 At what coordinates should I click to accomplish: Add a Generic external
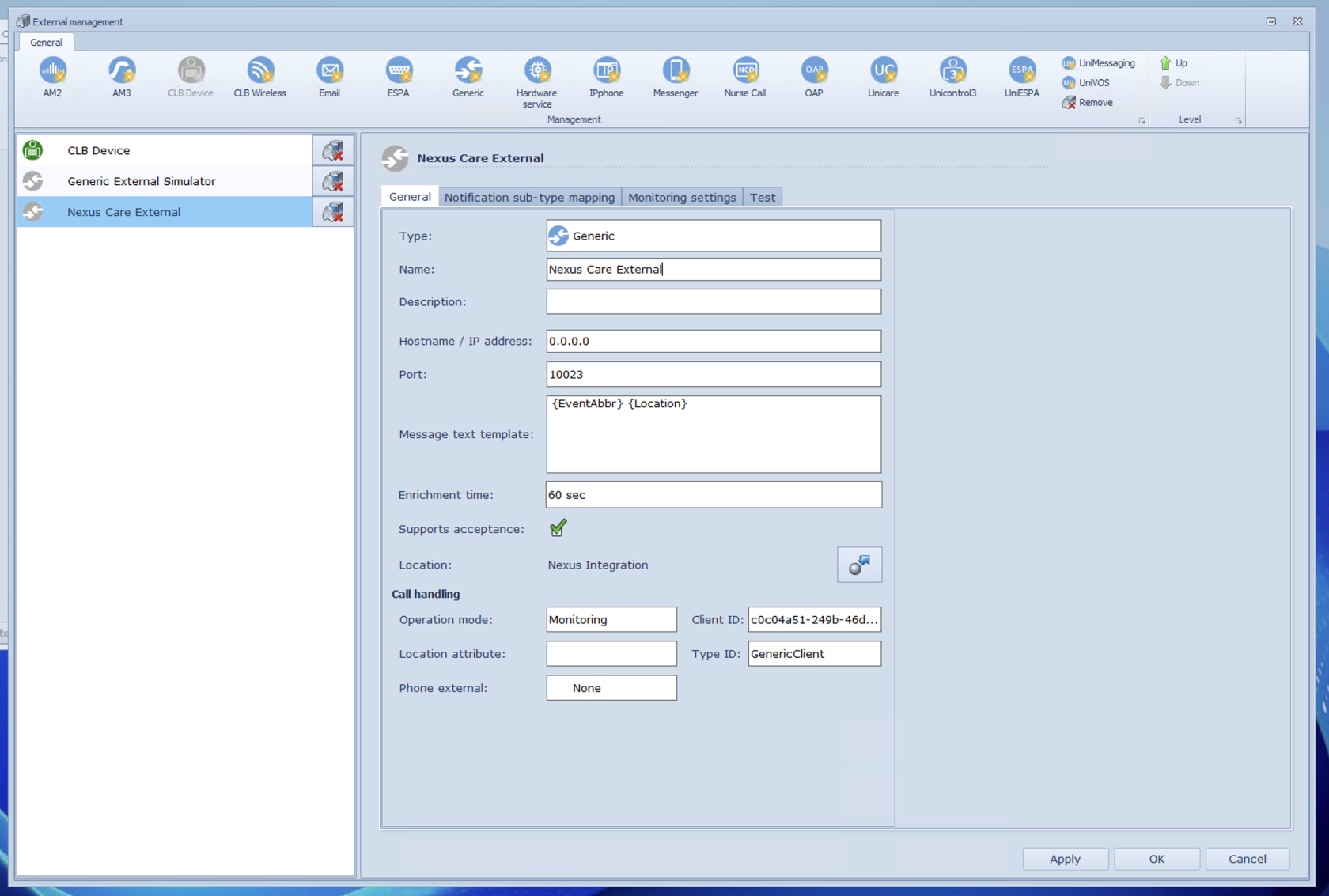pos(468,75)
